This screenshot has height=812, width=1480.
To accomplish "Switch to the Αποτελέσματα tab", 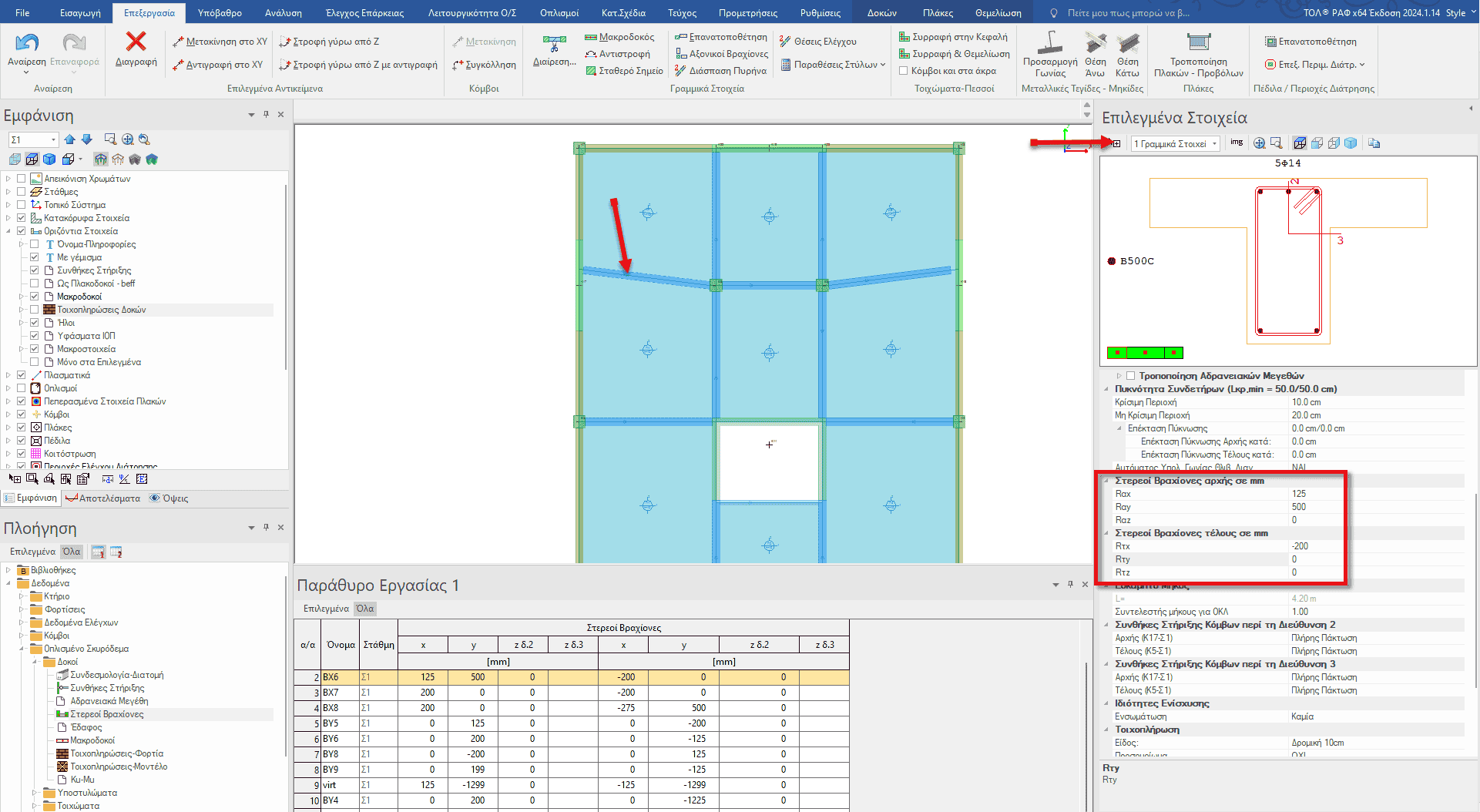I will point(103,498).
